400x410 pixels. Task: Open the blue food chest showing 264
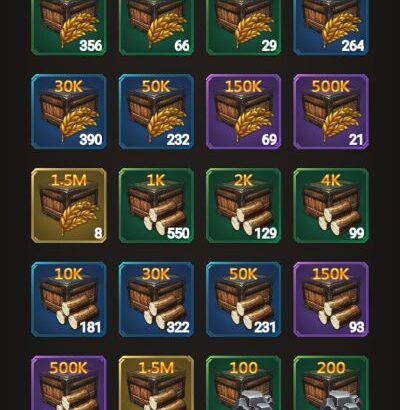[x=331, y=27]
